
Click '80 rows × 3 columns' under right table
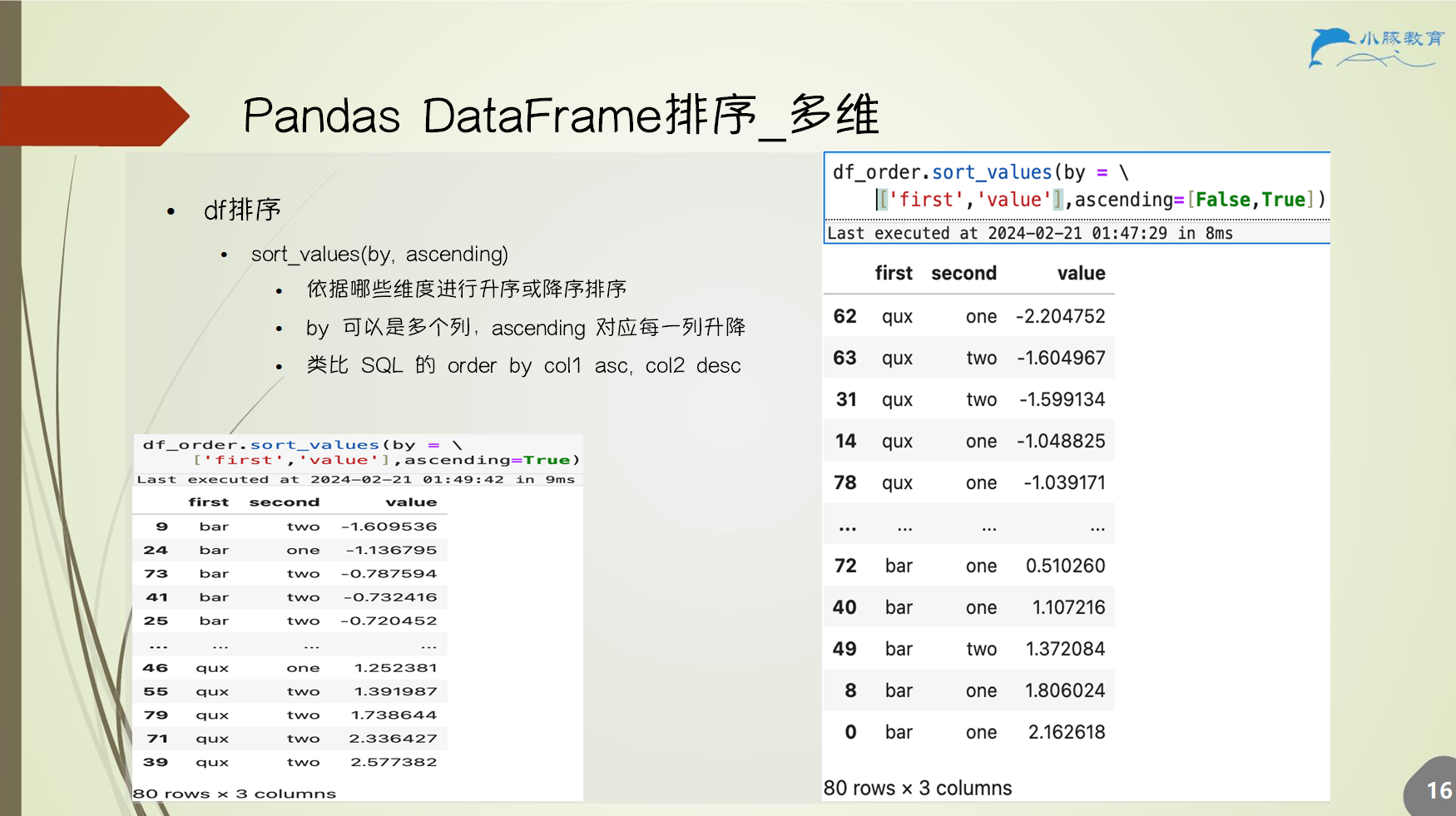point(918,789)
